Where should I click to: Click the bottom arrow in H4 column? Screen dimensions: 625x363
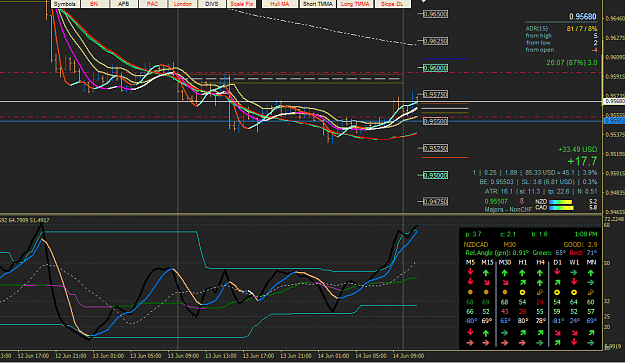tap(540, 343)
